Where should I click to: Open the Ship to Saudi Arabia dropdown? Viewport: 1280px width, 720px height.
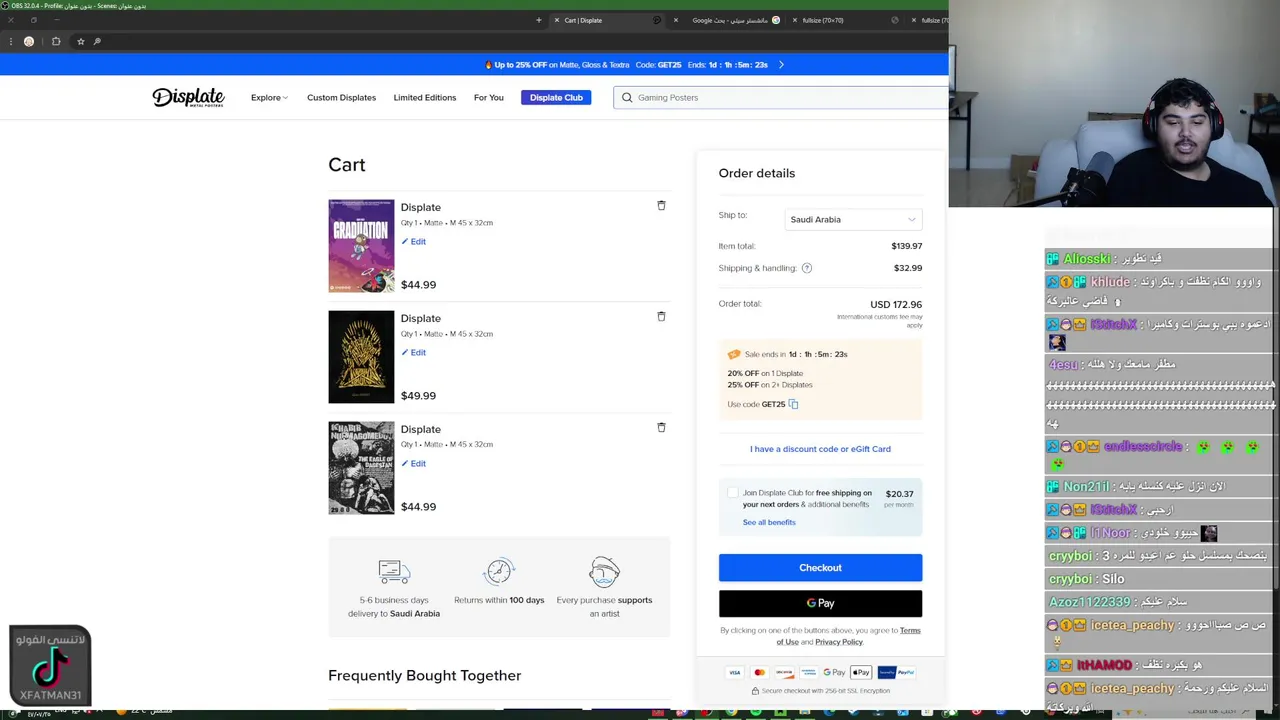click(x=853, y=219)
